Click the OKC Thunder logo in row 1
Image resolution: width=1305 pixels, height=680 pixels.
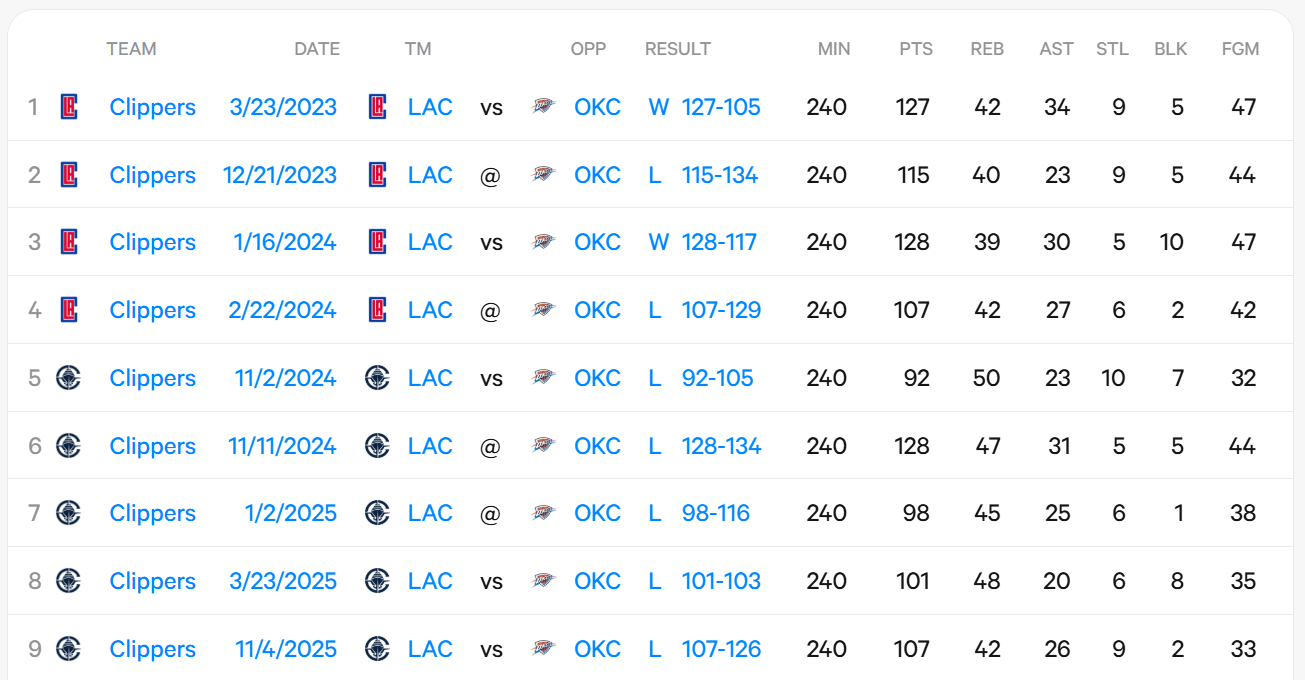pos(543,107)
